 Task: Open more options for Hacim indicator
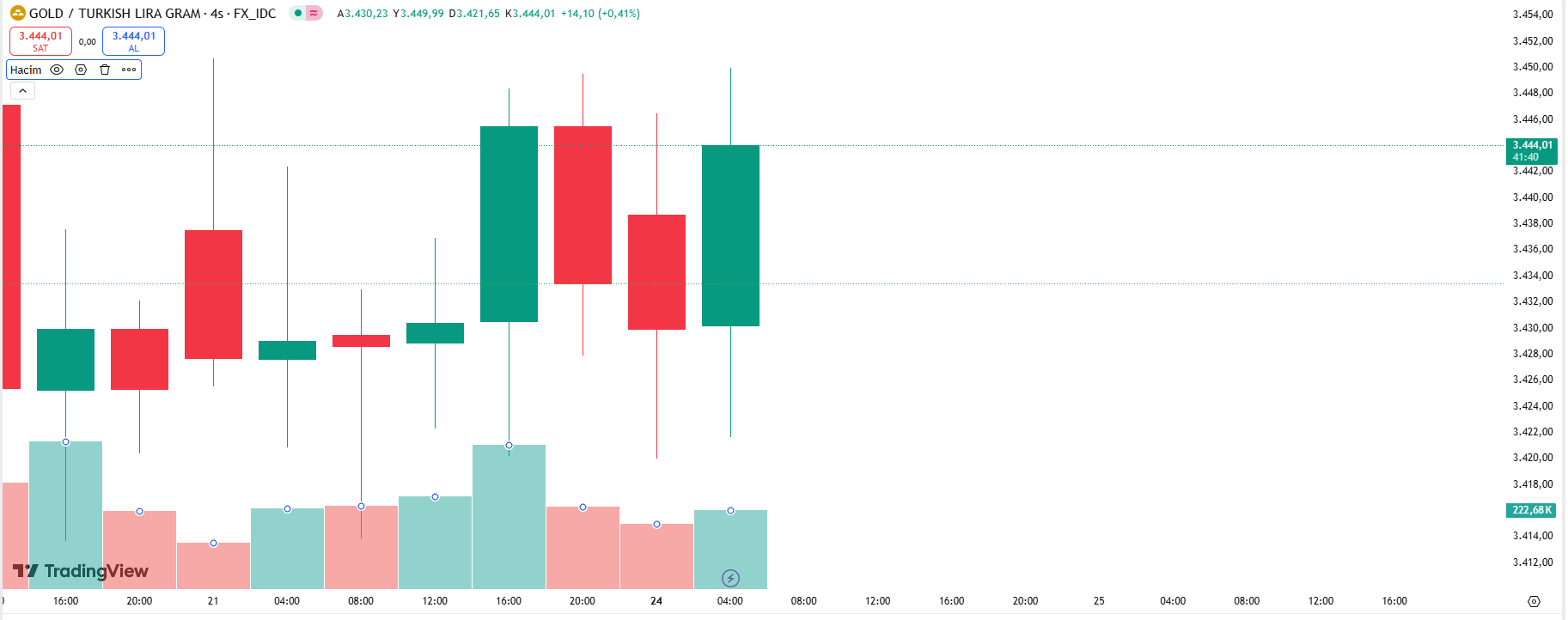point(129,70)
